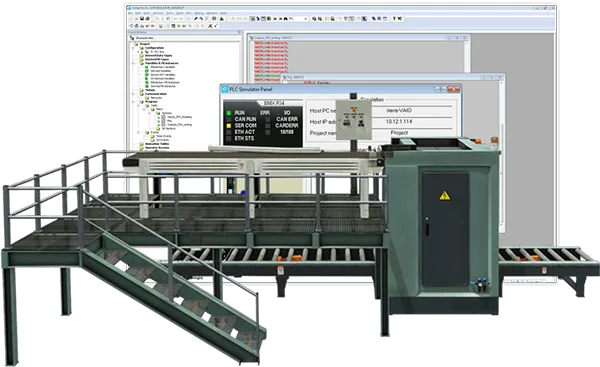The image size is (600, 367).
Task: Open the File menu
Action: click(130, 13)
